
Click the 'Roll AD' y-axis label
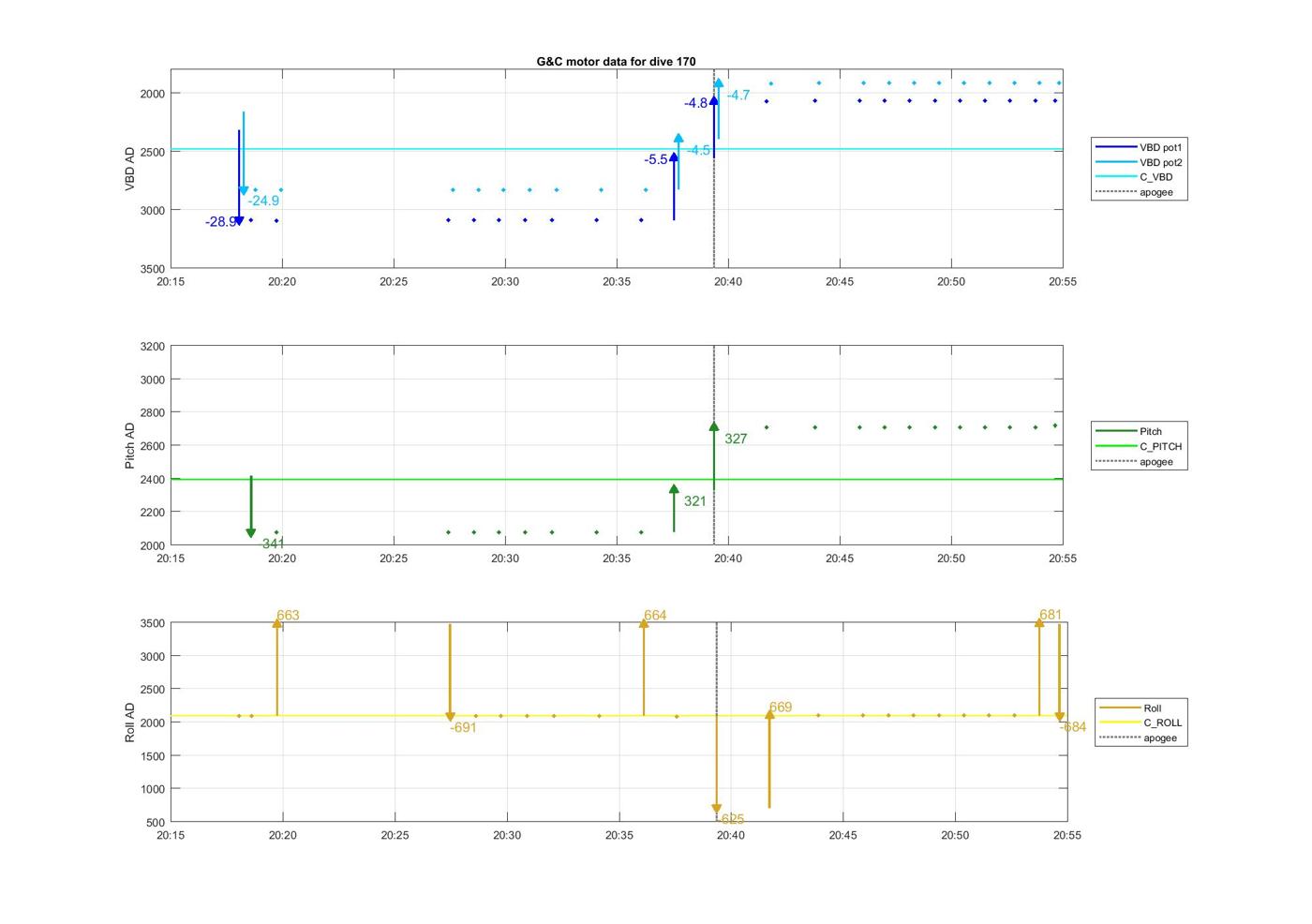click(x=130, y=723)
